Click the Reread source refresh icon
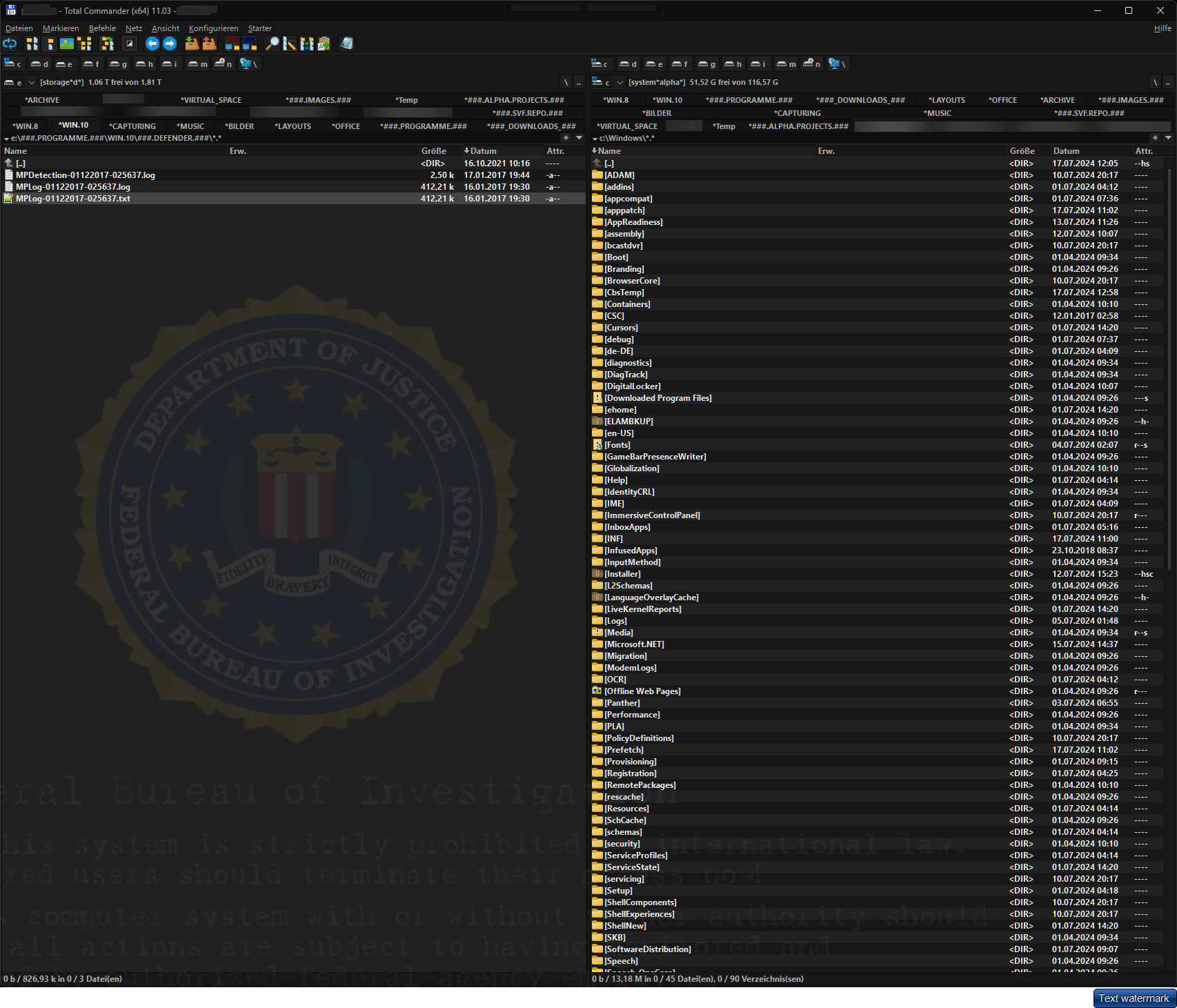This screenshot has width=1177, height=1008. [x=10, y=43]
